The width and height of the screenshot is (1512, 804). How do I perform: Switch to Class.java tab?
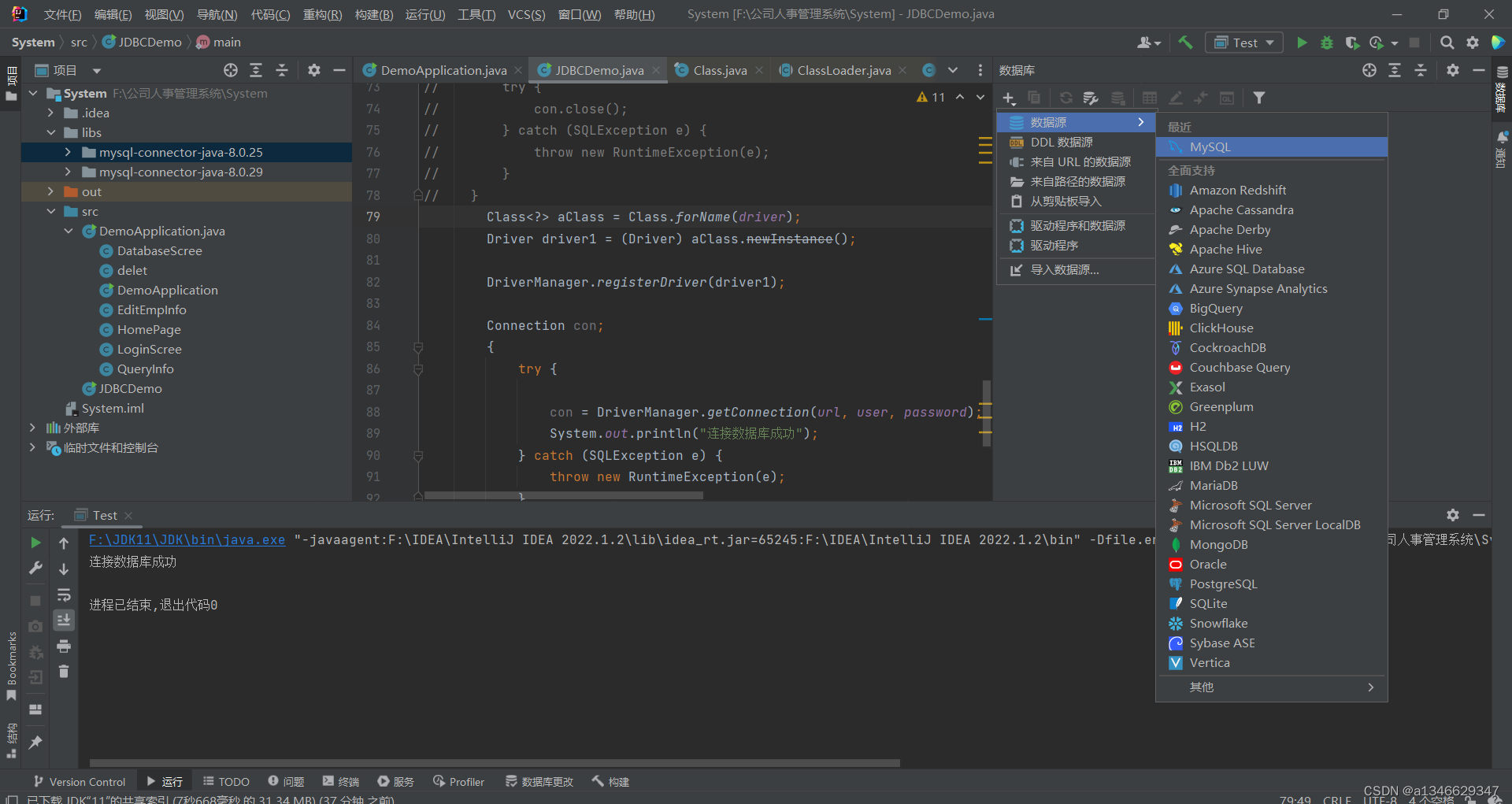pyautogui.click(x=720, y=70)
